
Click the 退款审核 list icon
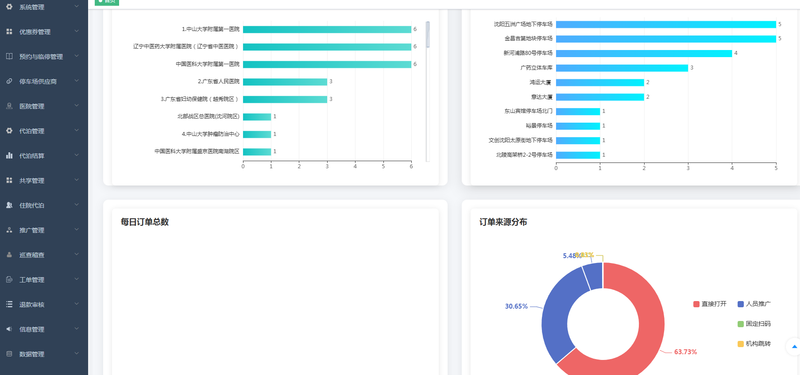9,305
